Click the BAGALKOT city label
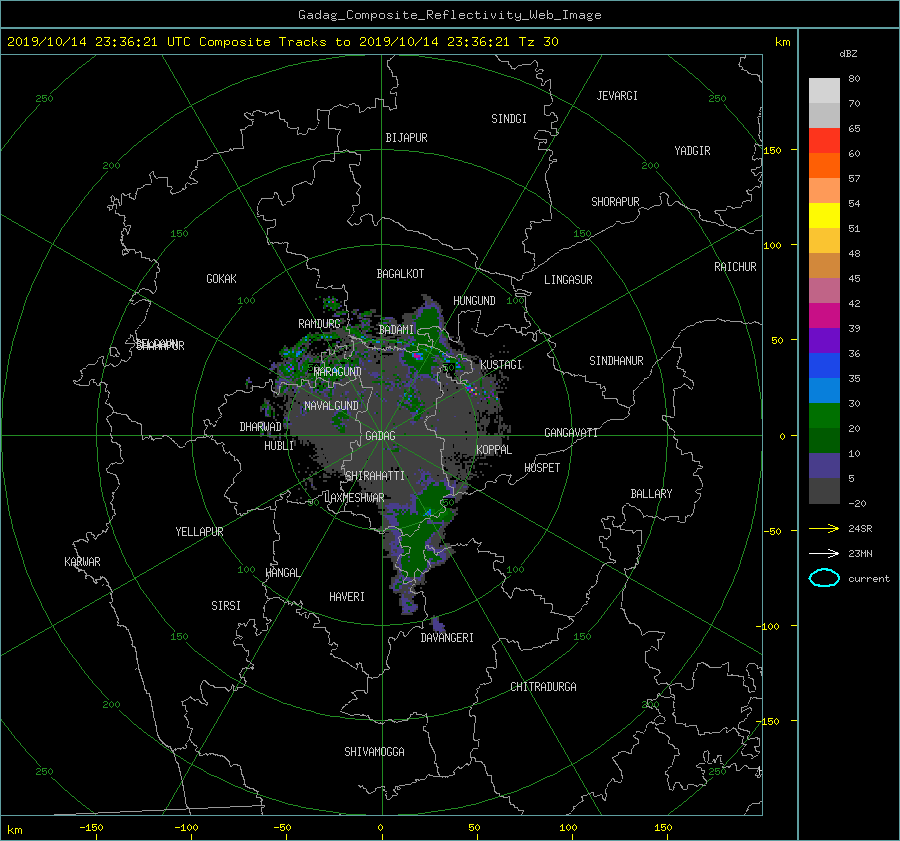This screenshot has width=900, height=841. (x=400, y=274)
